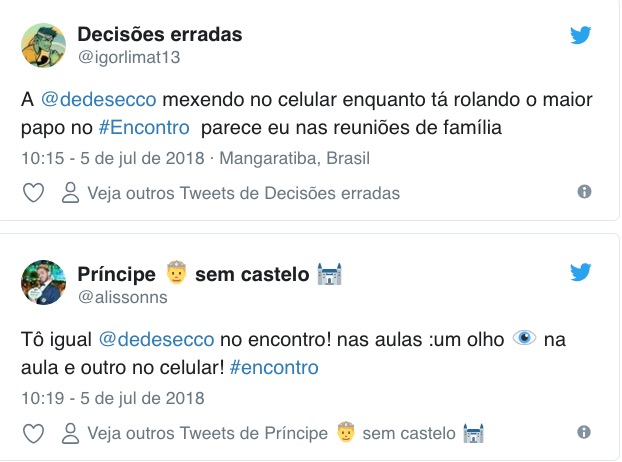Click person icon beside Príncipe tweets link
622x462 pixels.
click(x=70, y=433)
